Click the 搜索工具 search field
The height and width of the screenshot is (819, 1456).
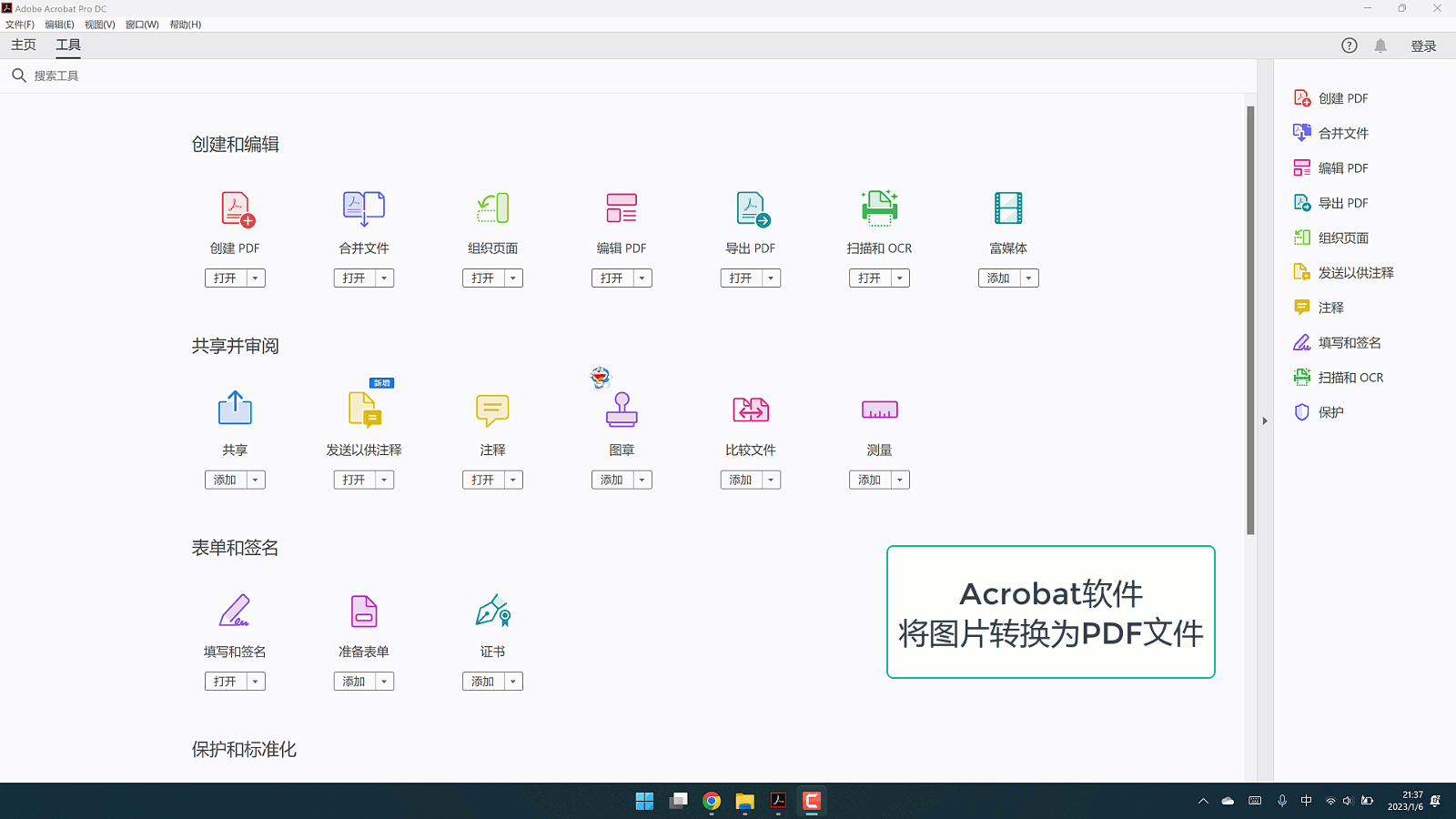point(628,76)
